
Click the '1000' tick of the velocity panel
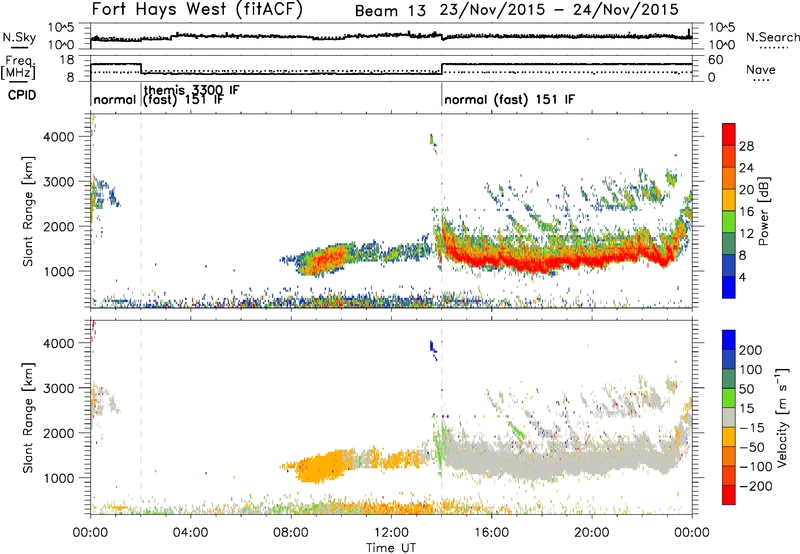click(58, 478)
